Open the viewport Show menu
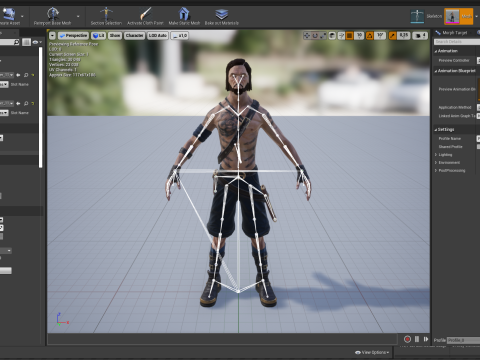 (x=115, y=35)
